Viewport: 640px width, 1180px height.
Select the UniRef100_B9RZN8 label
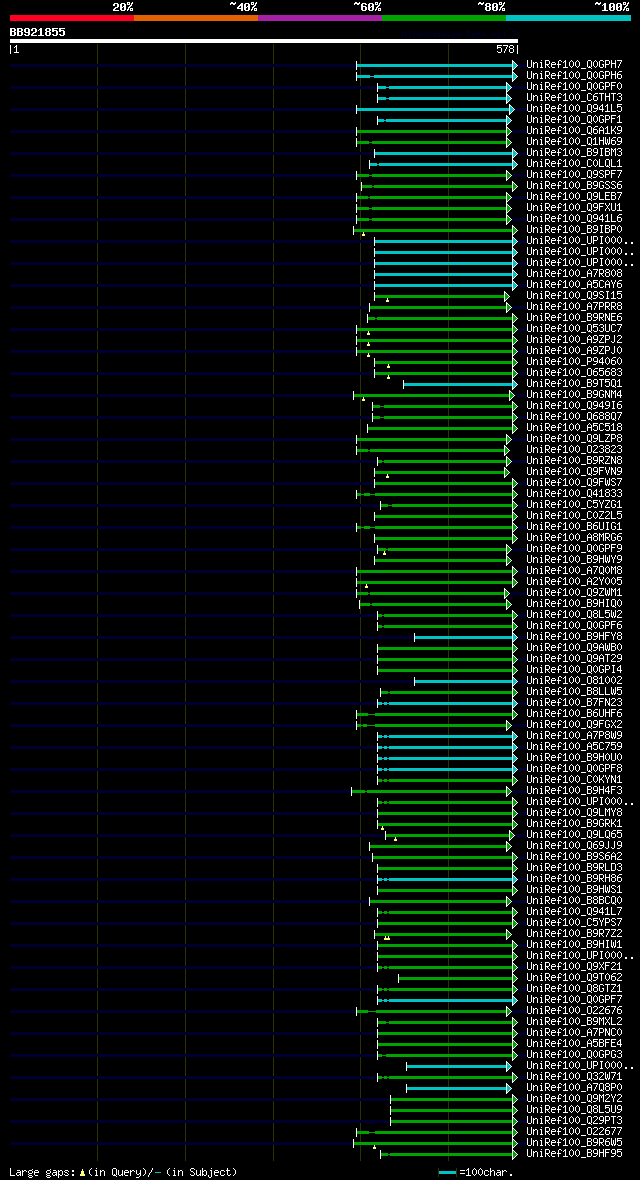coord(574,461)
